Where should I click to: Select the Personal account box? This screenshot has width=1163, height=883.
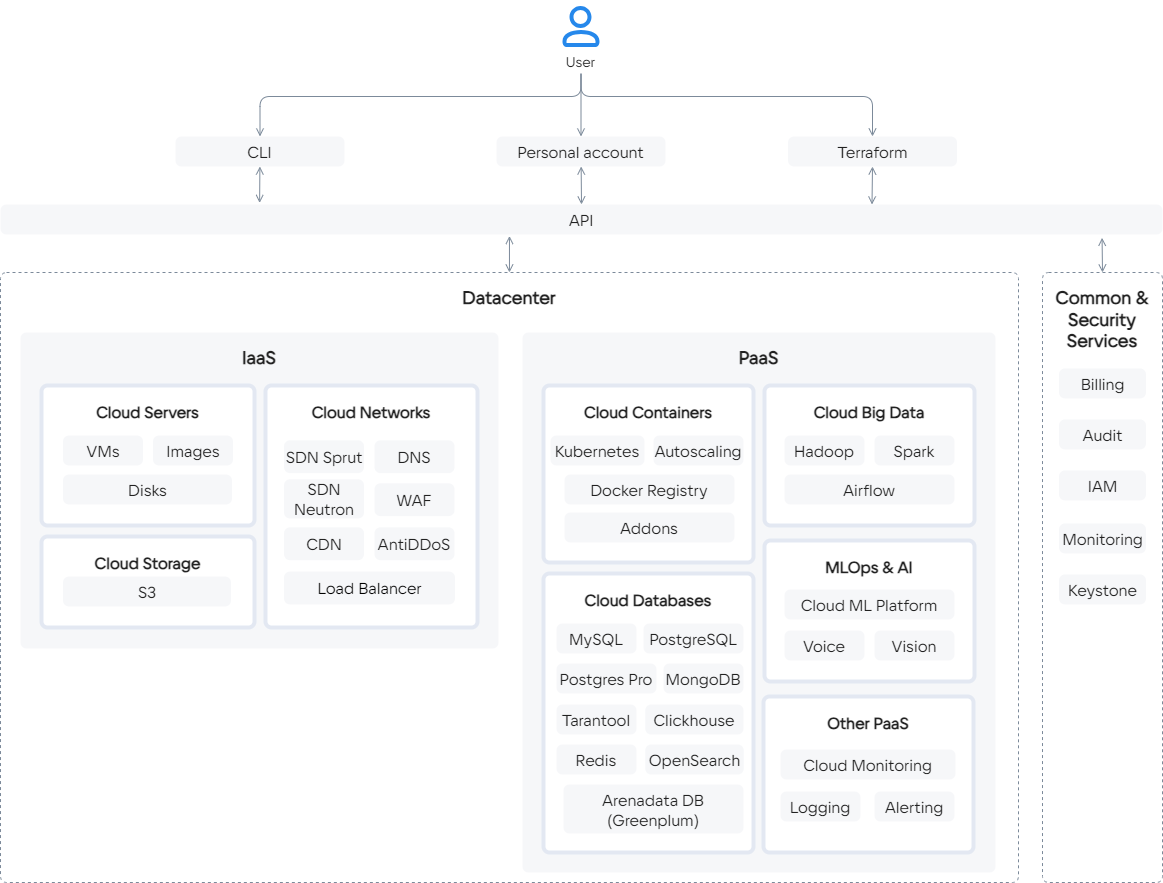coord(581,151)
